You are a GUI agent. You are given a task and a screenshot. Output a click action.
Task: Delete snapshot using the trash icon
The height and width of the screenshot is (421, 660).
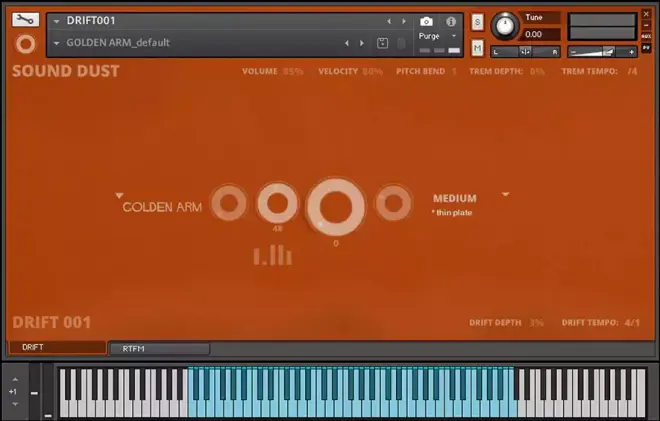coord(401,43)
